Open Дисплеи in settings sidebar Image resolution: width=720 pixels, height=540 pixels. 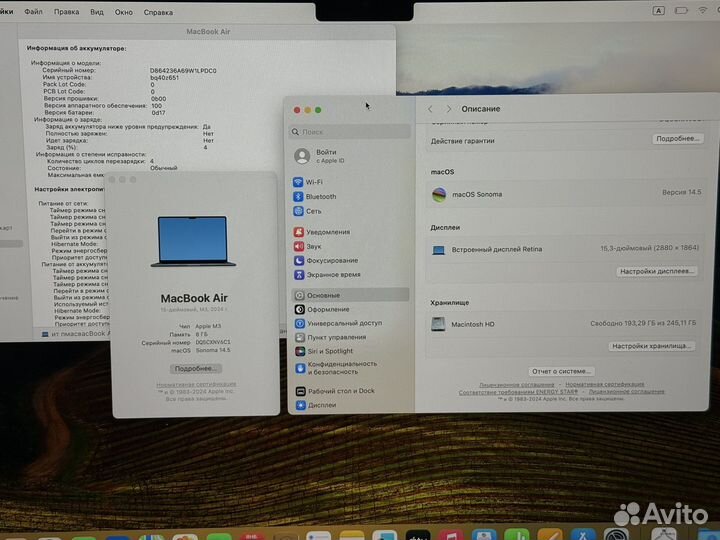coord(316,405)
